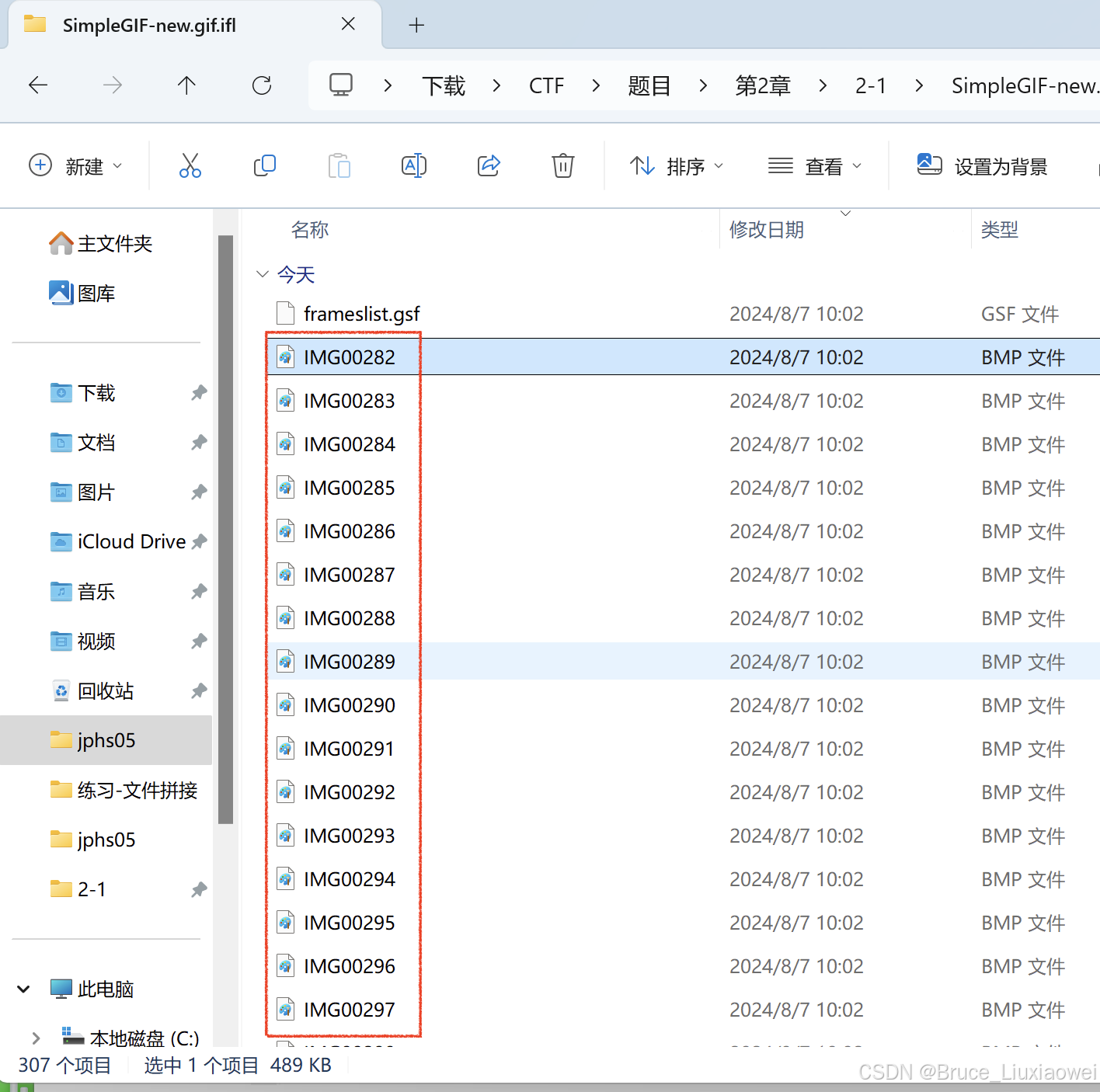Select the SimpleGIF-new.gif.ifl tab

point(150,25)
